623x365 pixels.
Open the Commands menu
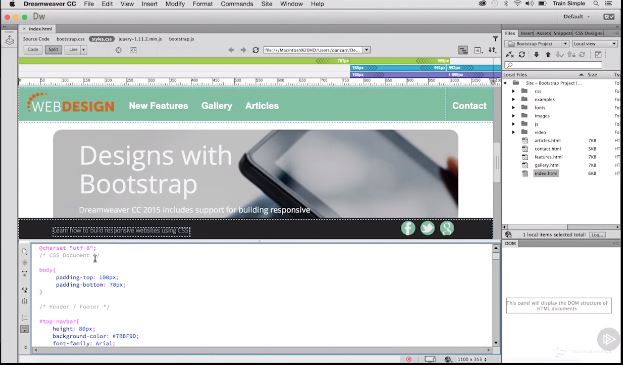[x=237, y=4]
